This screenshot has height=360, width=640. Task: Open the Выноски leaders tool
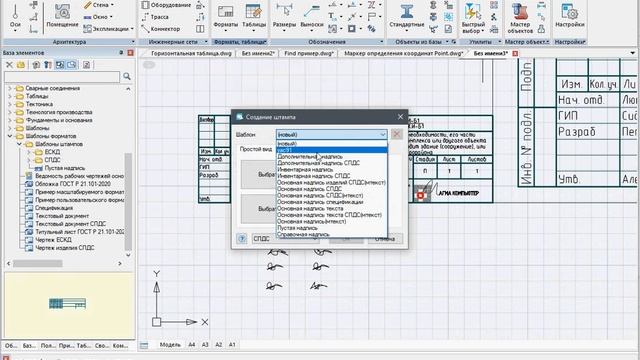pyautogui.click(x=311, y=16)
